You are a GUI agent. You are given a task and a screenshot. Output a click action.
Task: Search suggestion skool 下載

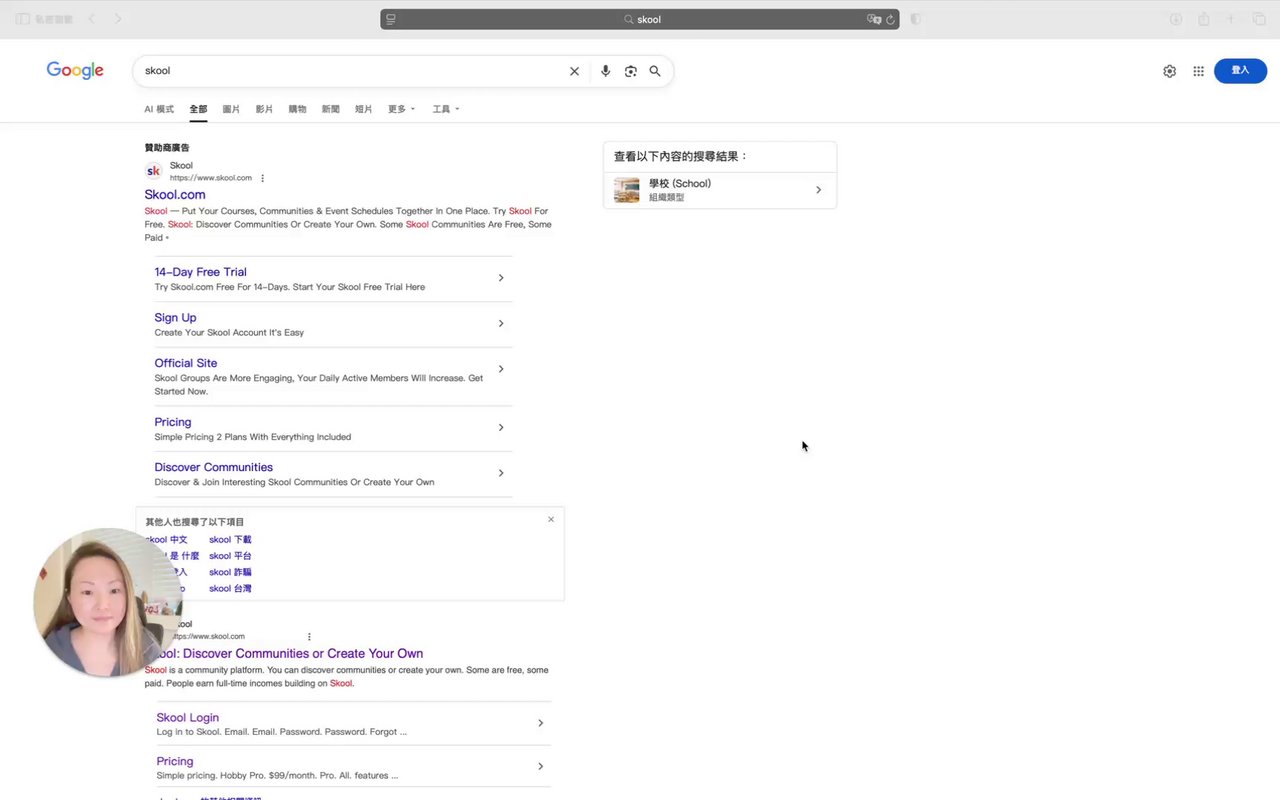(x=230, y=540)
